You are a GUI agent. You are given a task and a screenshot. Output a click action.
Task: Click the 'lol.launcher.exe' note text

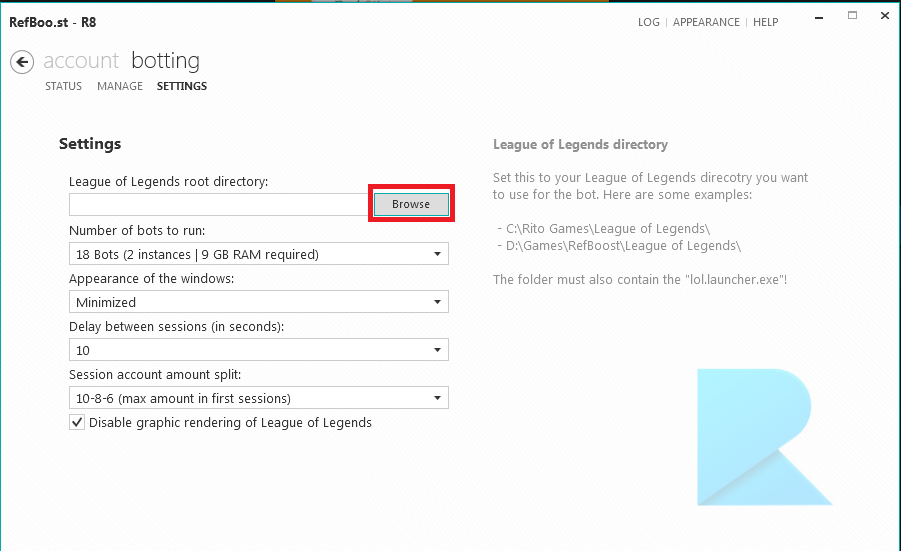[x=640, y=280]
